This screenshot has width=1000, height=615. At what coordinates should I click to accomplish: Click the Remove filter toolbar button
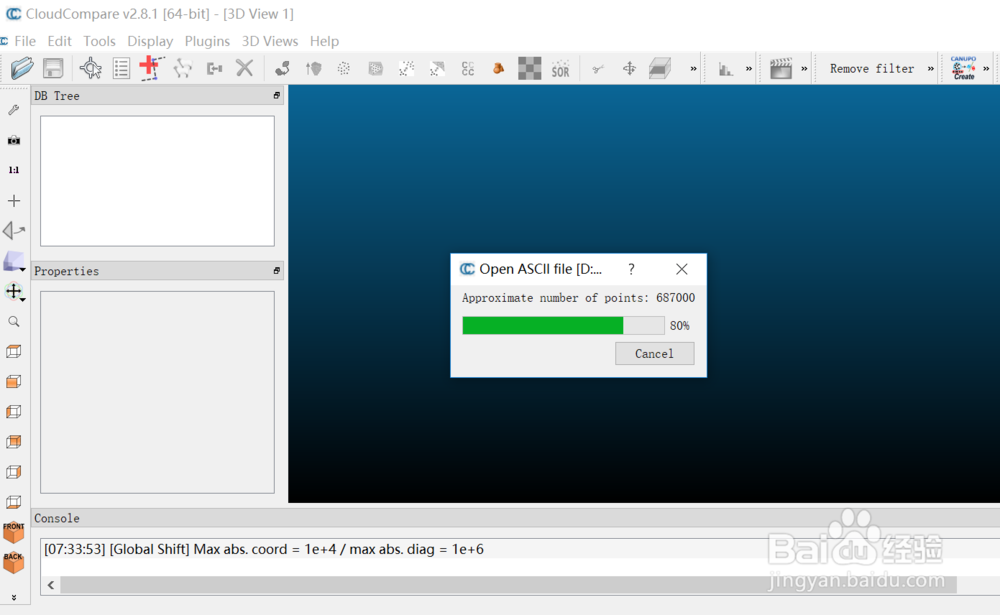[872, 68]
